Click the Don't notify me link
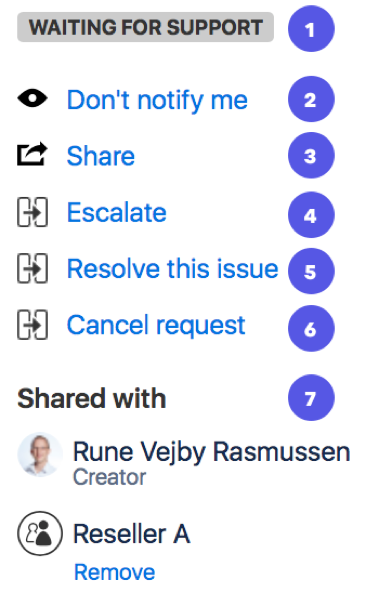 pyautogui.click(x=157, y=100)
